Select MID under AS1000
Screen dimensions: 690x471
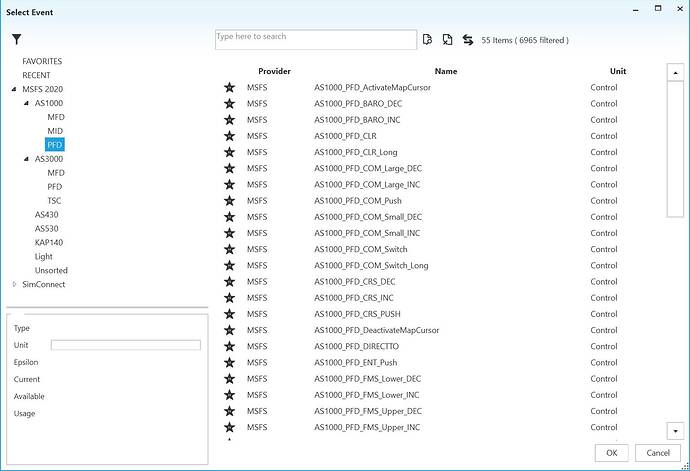point(55,131)
